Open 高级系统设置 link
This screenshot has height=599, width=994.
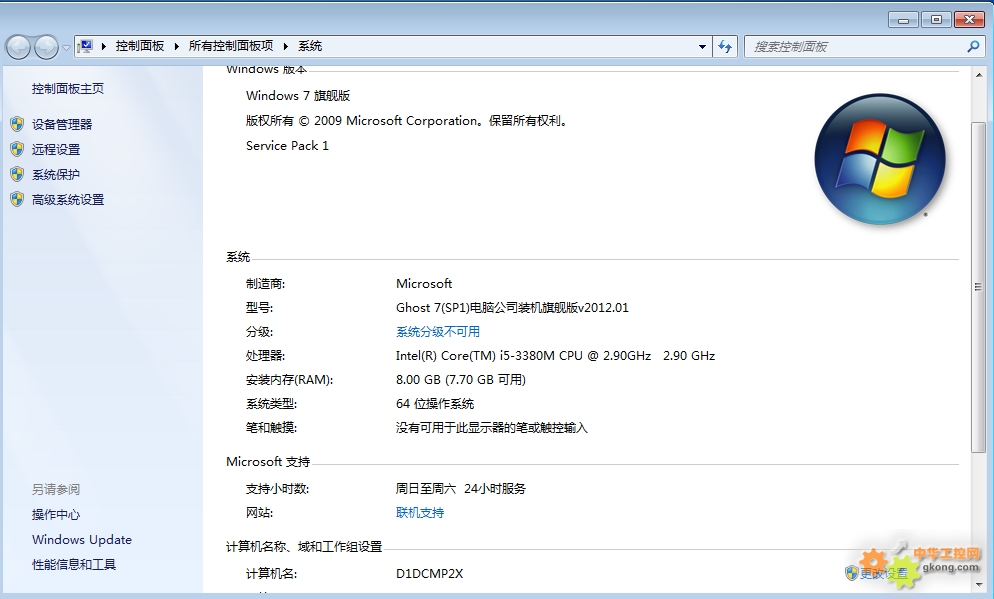[68, 200]
